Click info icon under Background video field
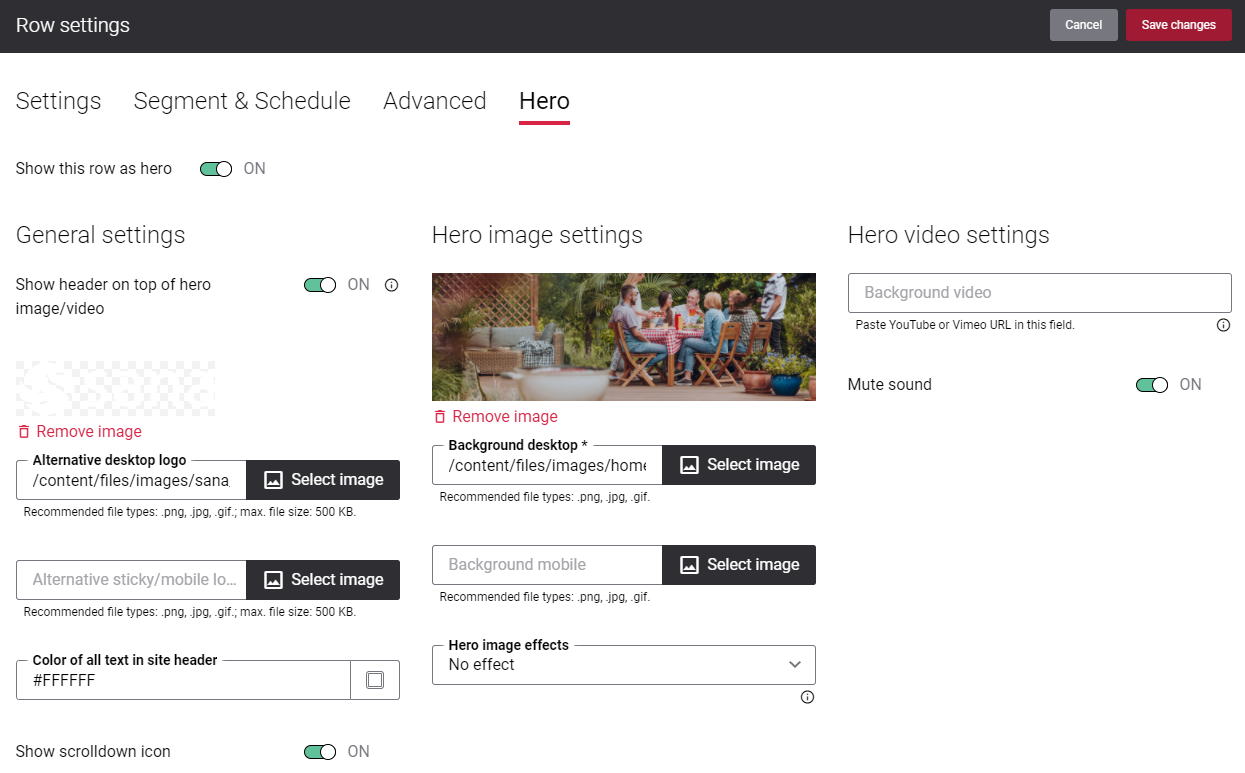The image size is (1245, 773). coord(1223,325)
